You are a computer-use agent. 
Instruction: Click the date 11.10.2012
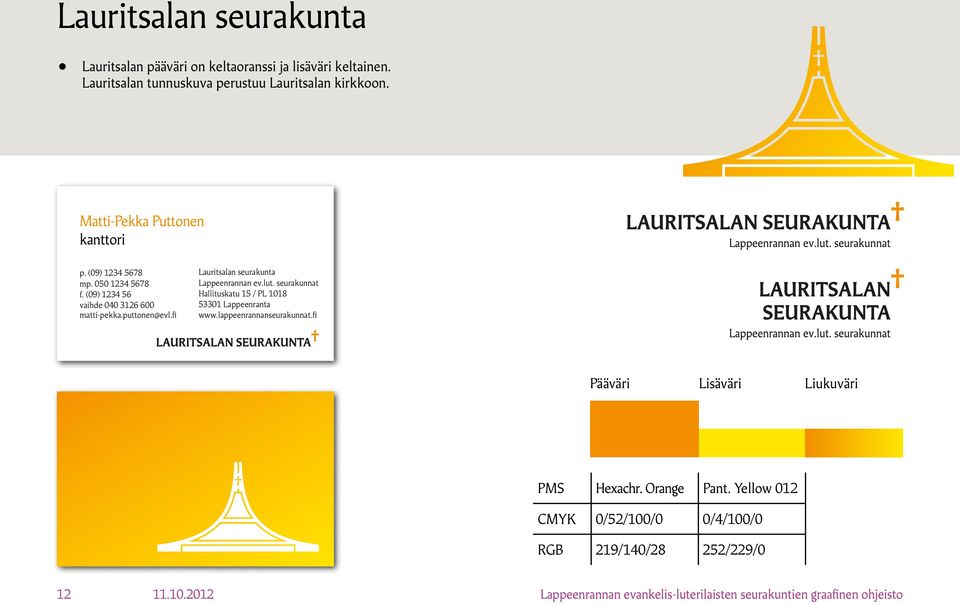pos(183,594)
